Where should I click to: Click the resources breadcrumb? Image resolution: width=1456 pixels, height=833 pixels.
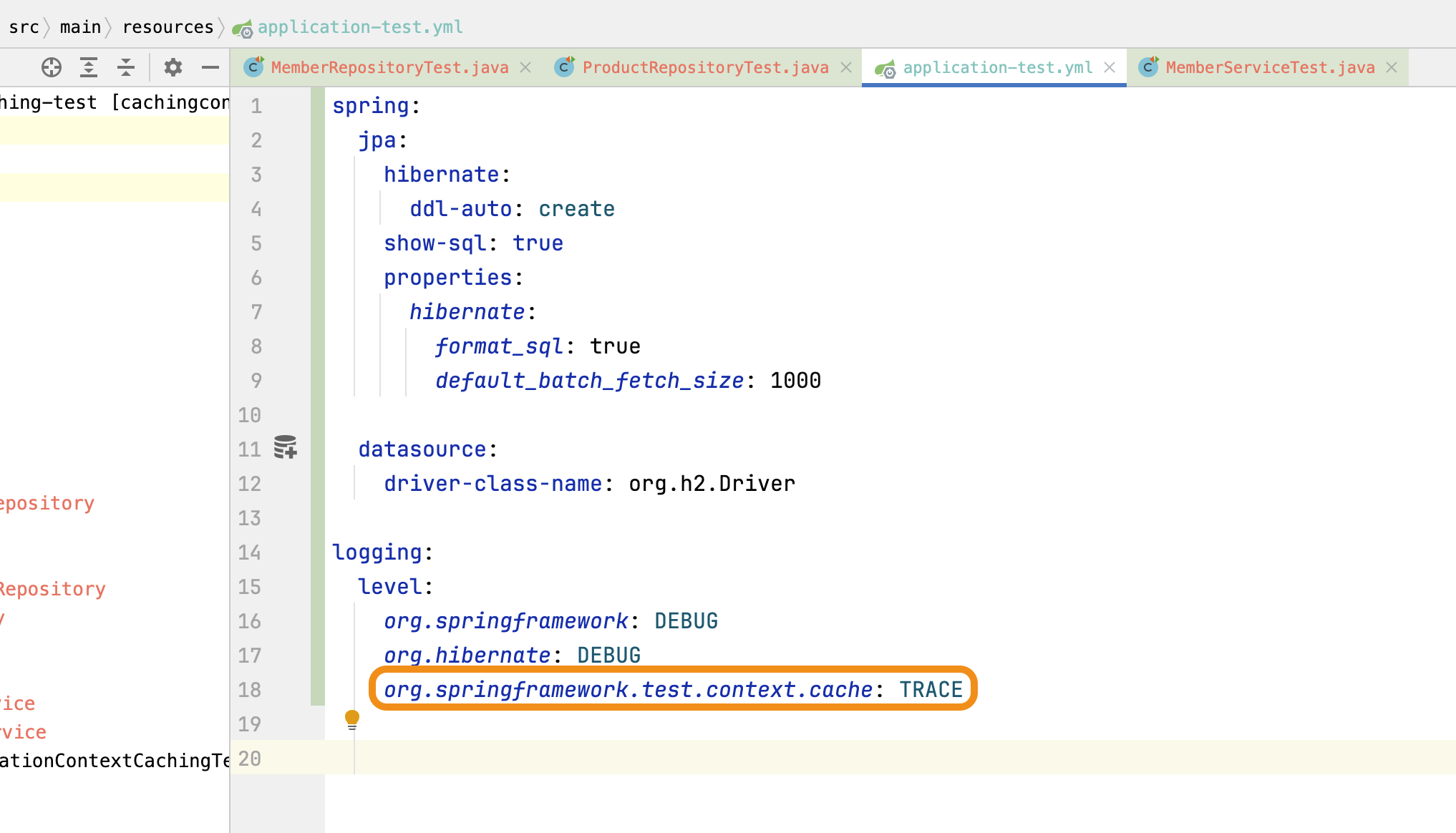point(168,27)
